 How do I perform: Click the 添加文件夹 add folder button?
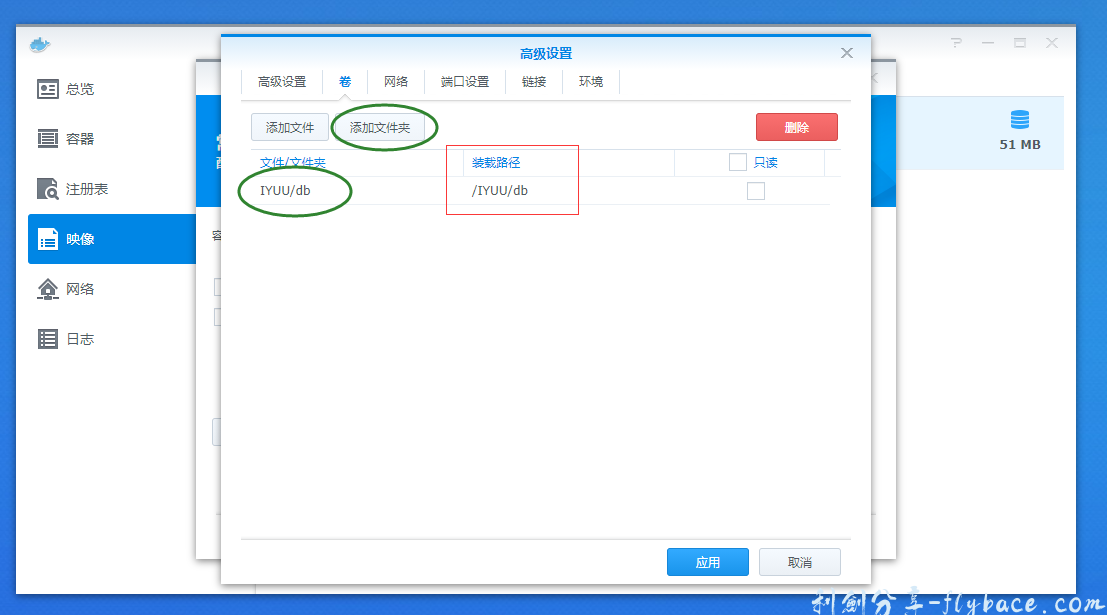point(380,127)
